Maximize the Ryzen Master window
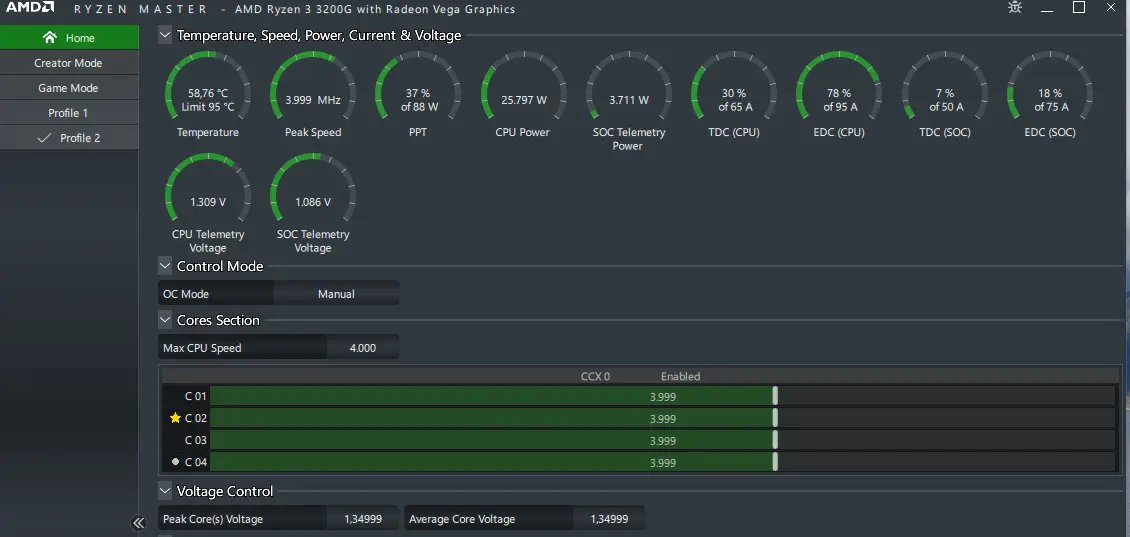The image size is (1130, 537). (x=1079, y=7)
